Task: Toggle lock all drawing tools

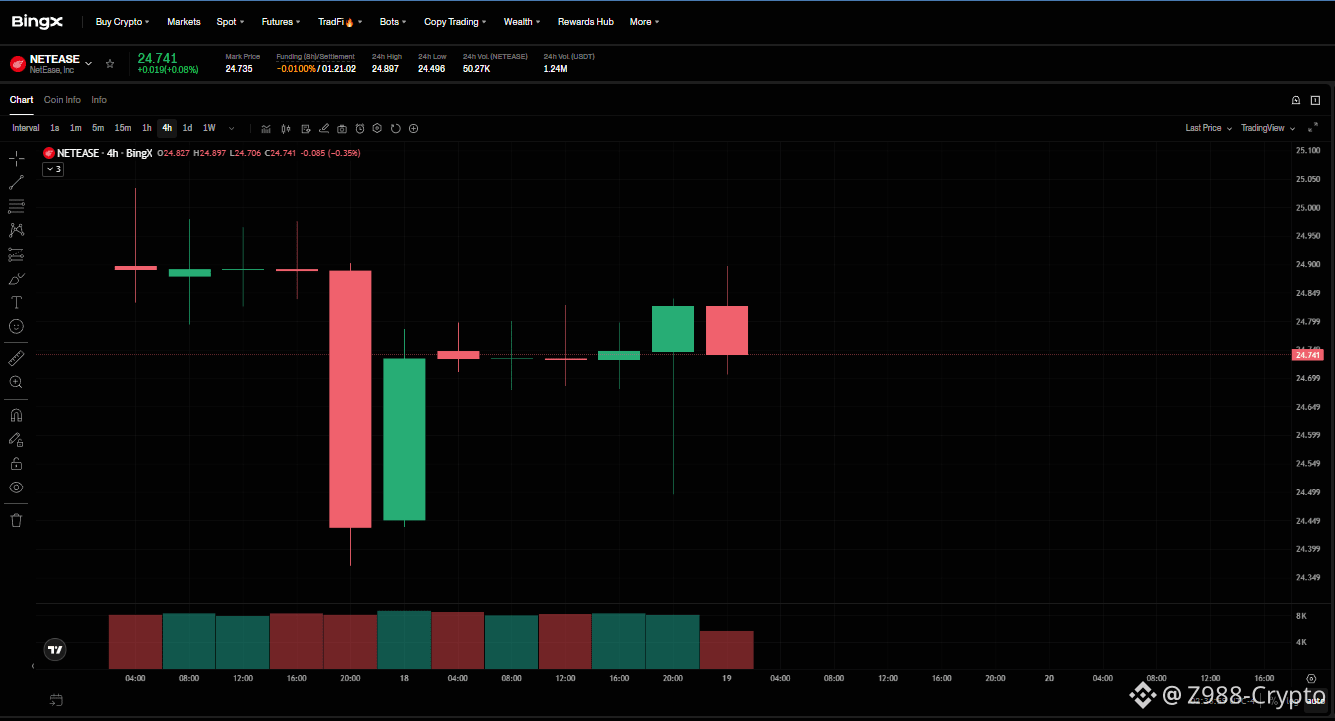Action: [x=16, y=463]
